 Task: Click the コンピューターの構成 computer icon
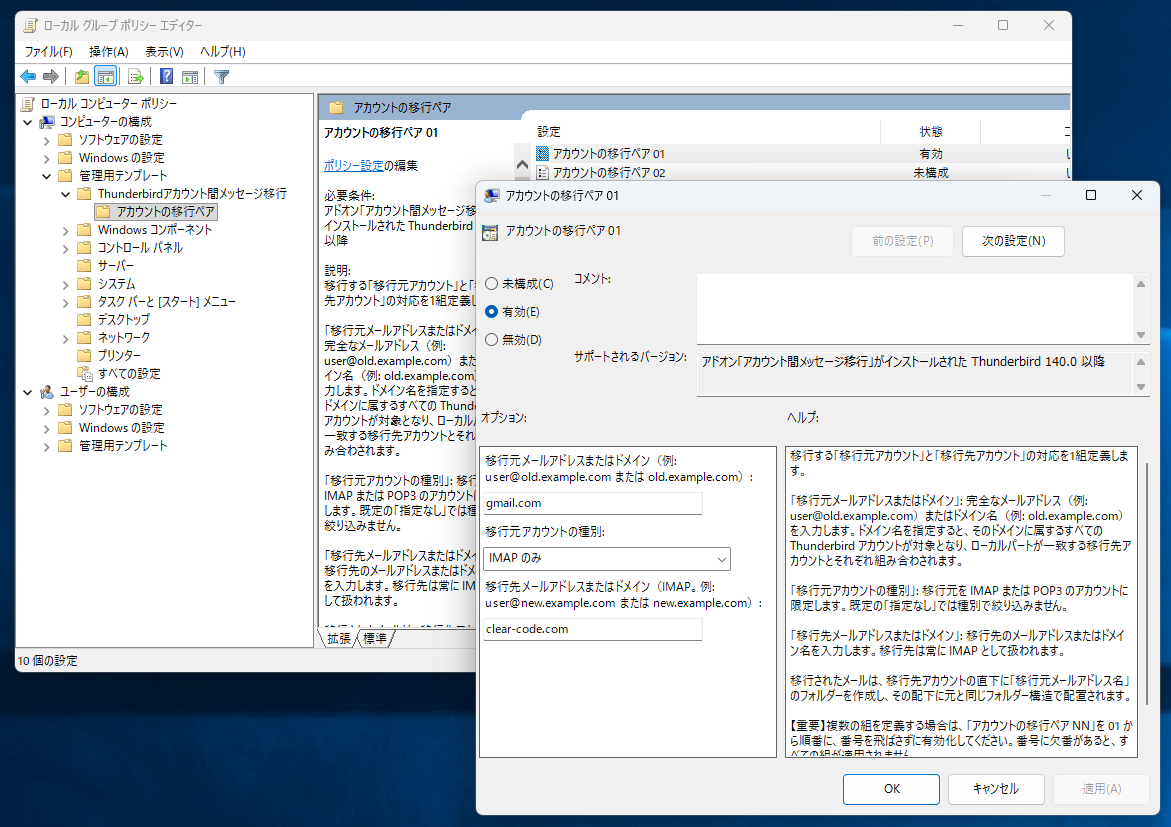(47, 122)
